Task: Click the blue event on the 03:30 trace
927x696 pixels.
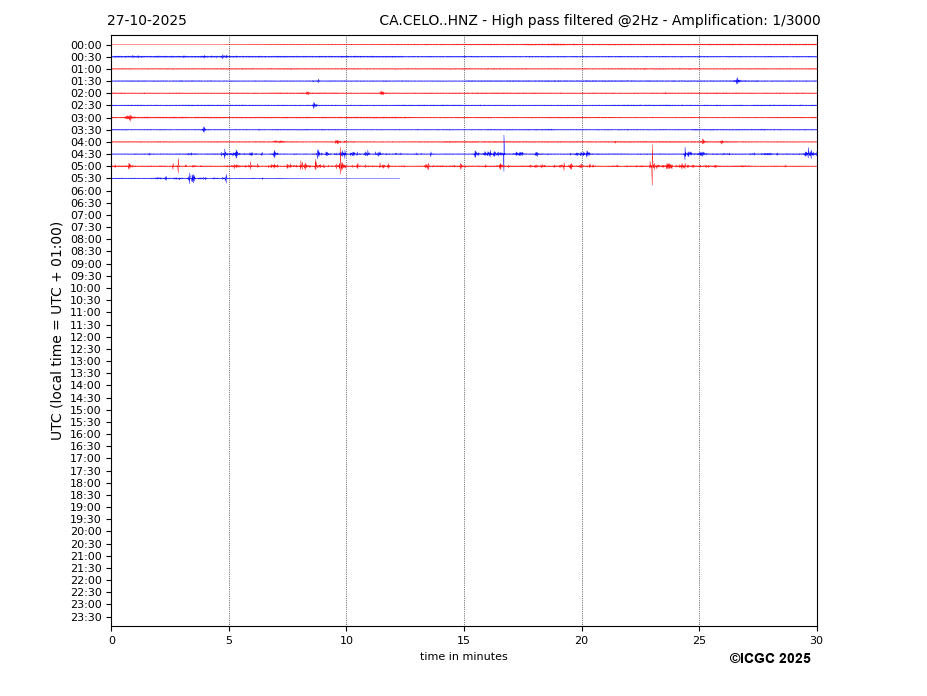Action: [204, 129]
